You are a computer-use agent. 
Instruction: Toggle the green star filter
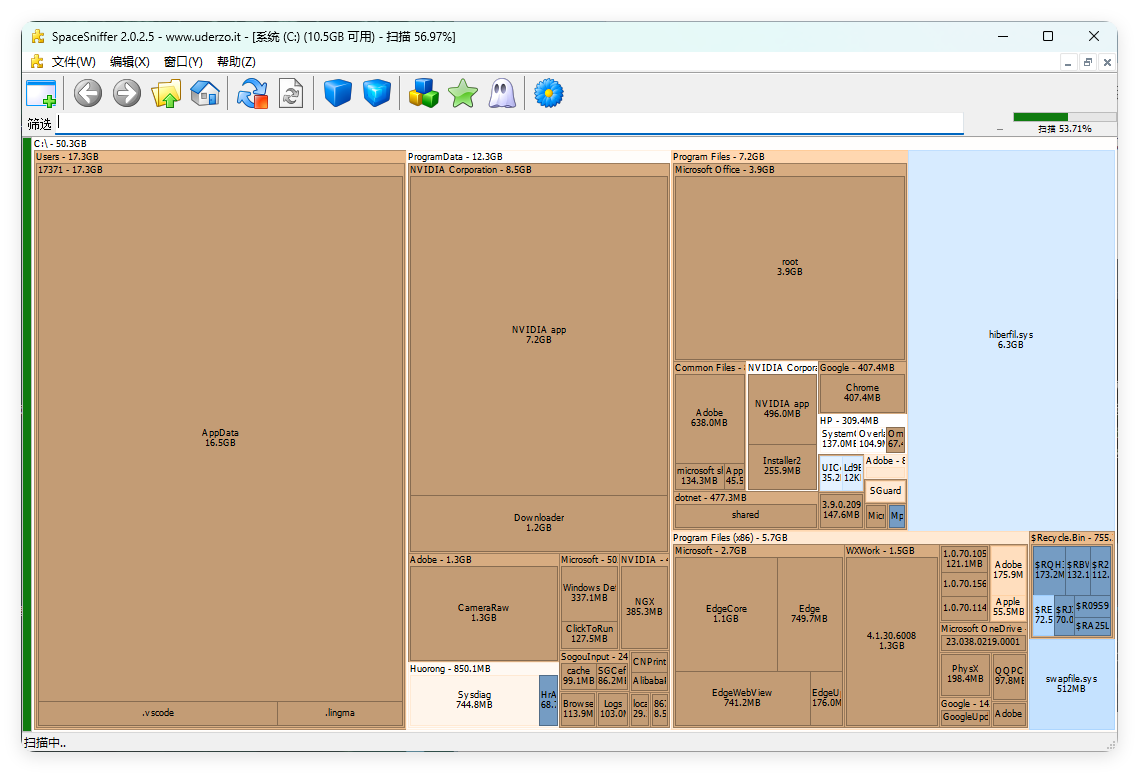[462, 92]
